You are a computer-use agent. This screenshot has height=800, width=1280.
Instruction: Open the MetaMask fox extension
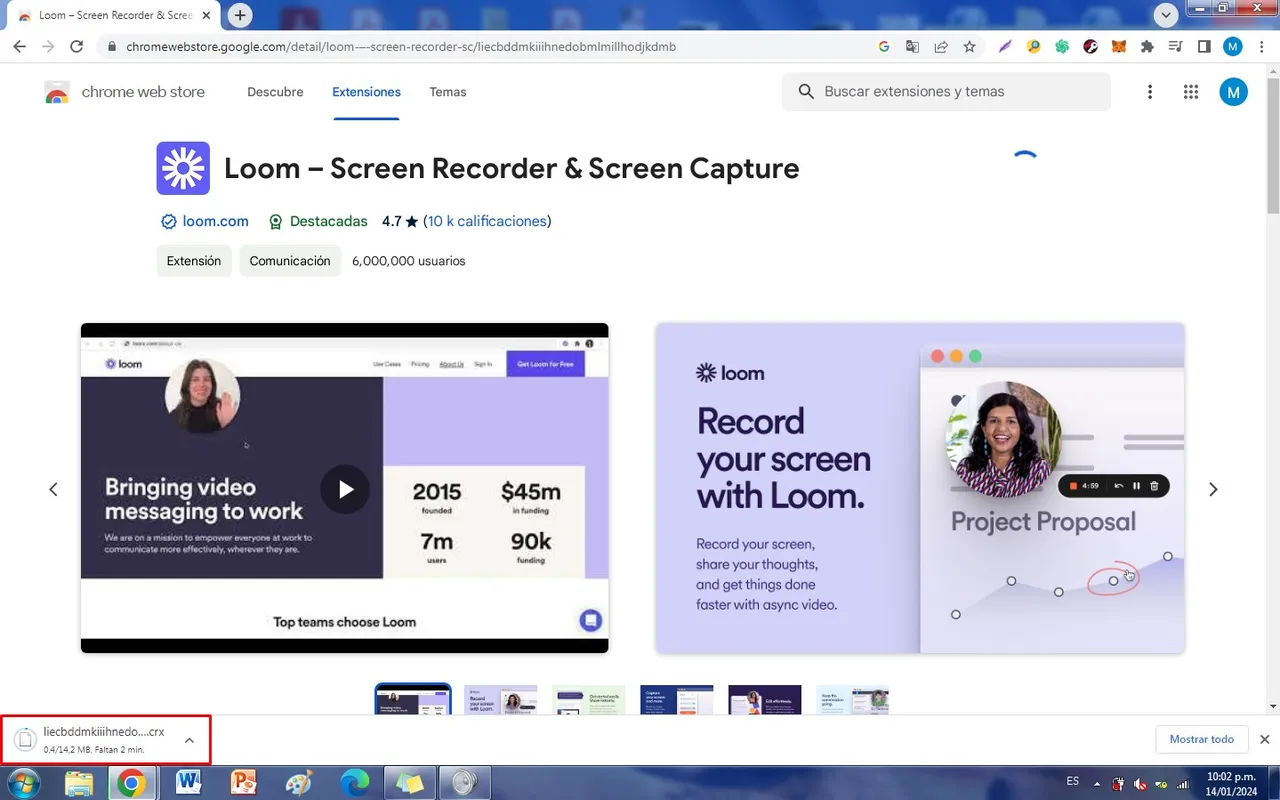pyautogui.click(x=1119, y=46)
